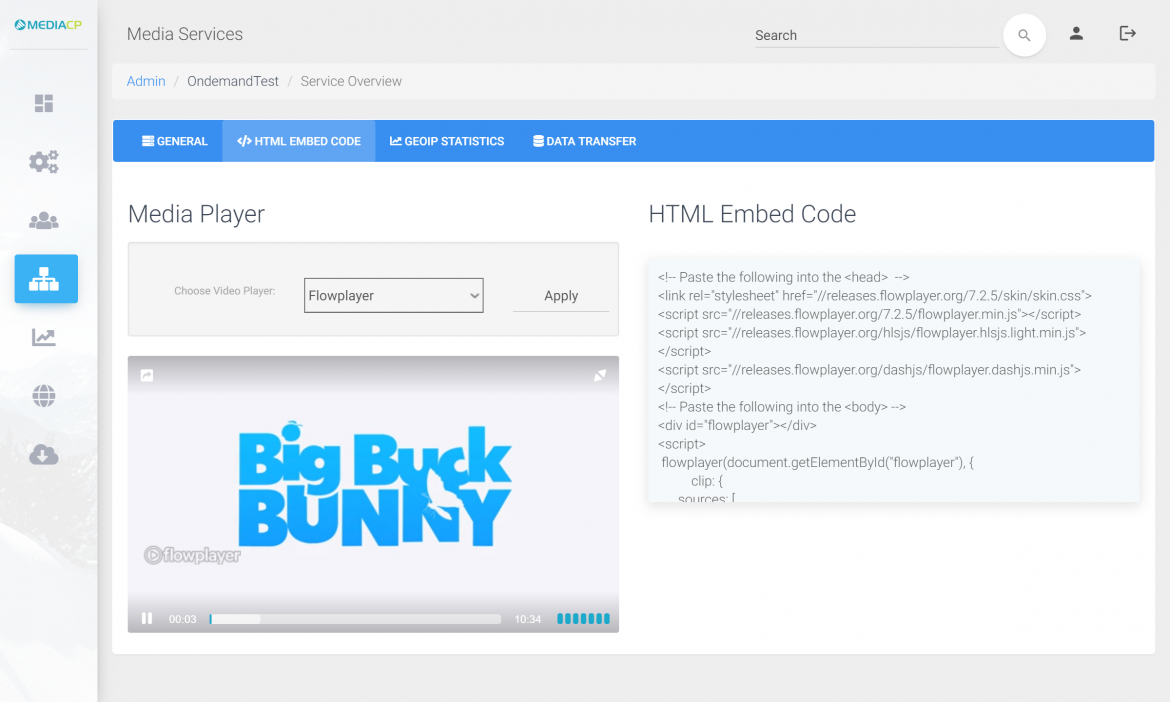Switch to the General tab
The width and height of the screenshot is (1170, 702).
(175, 142)
